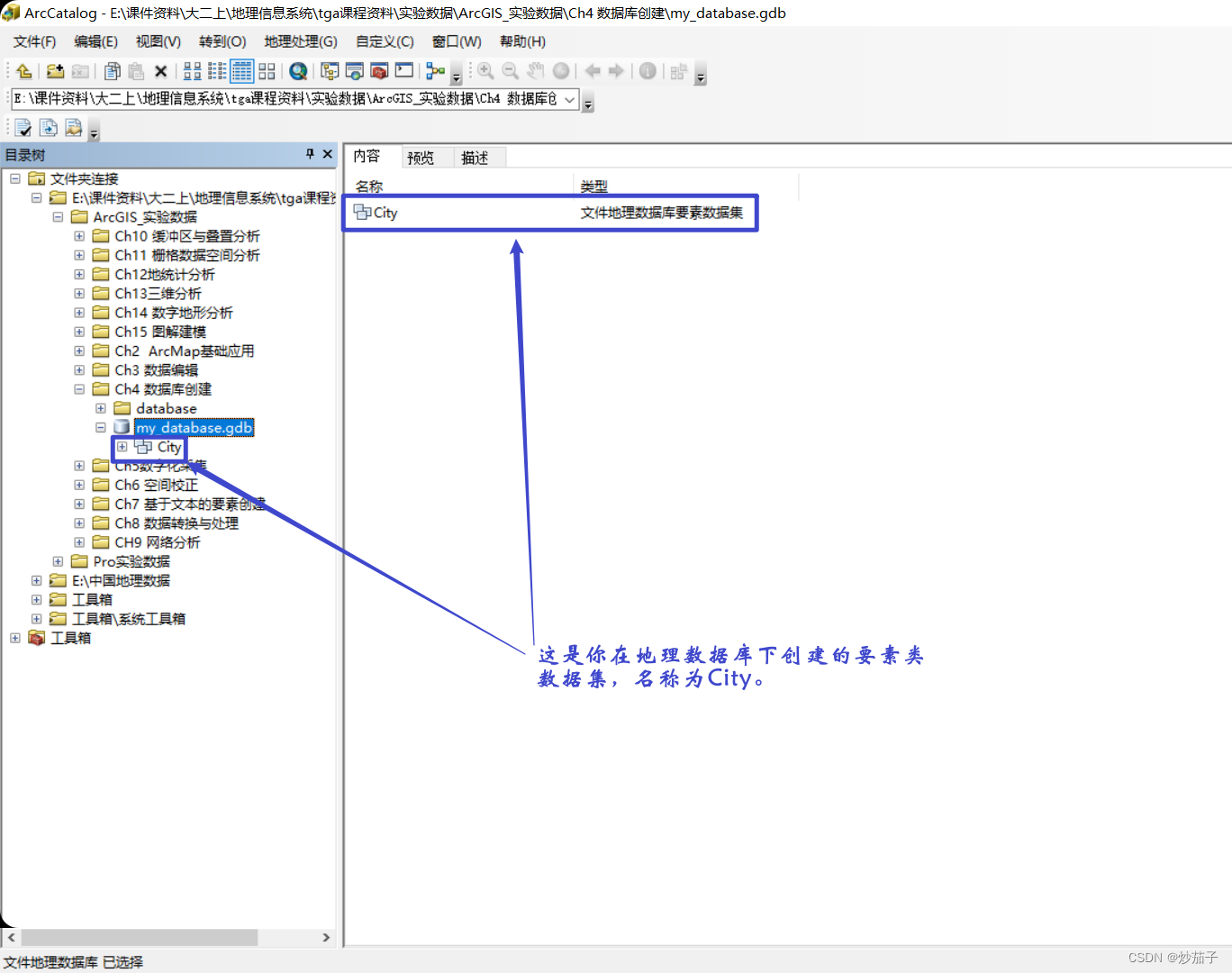The image size is (1232, 973).
Task: Select the City row in contents list
Action: pyautogui.click(x=549, y=213)
